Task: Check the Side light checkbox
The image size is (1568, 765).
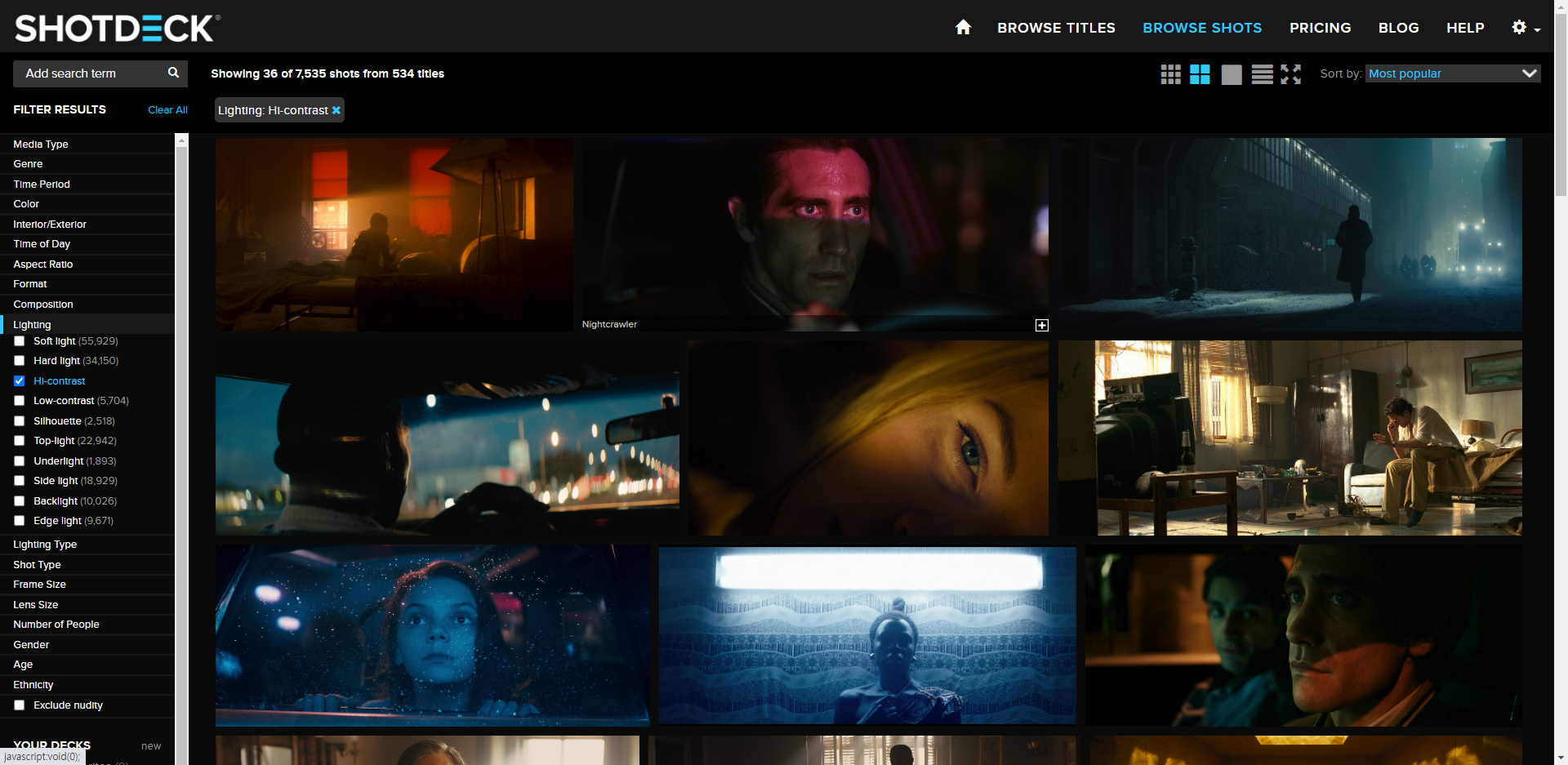Action: pyautogui.click(x=20, y=481)
